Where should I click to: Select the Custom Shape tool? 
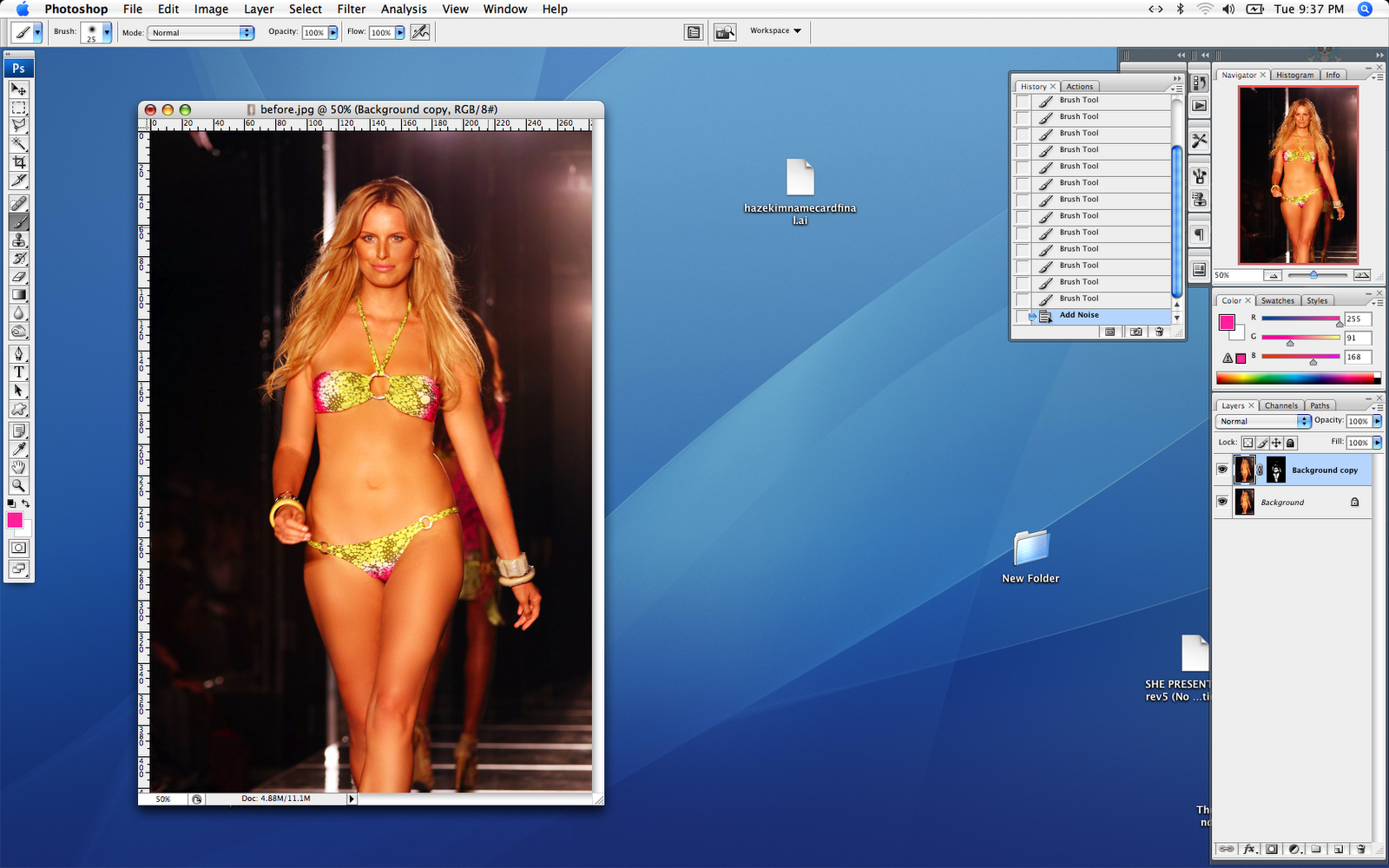(x=18, y=408)
